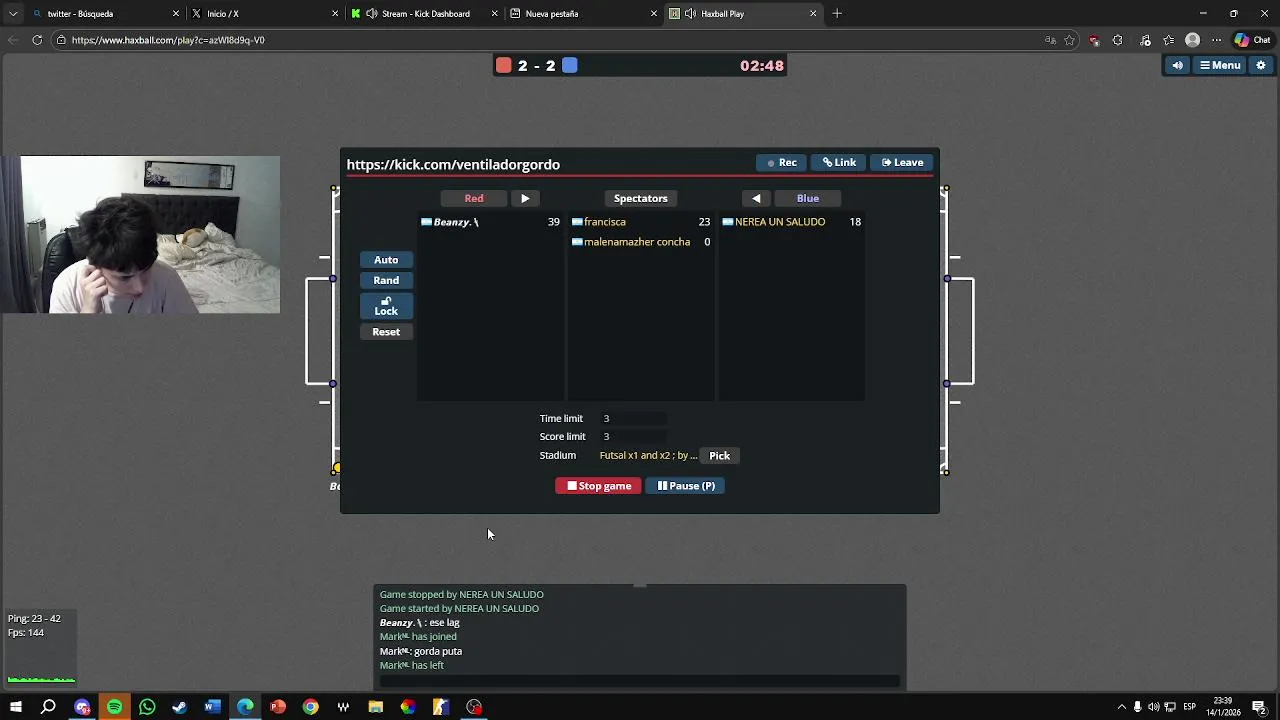Viewport: 1280px width, 720px height.
Task: Switch ESP keyboard language
Action: tap(1190, 707)
